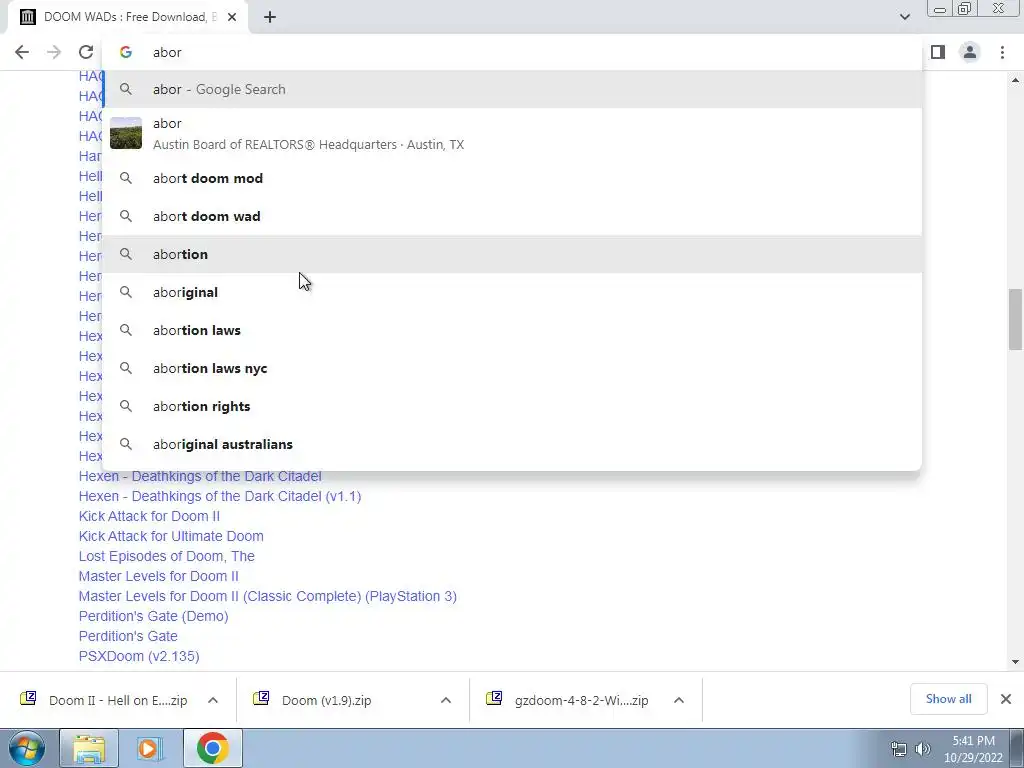The height and width of the screenshot is (768, 1024).
Task: Open the taskbar clock showing 5:41 PM
Action: [973, 749]
